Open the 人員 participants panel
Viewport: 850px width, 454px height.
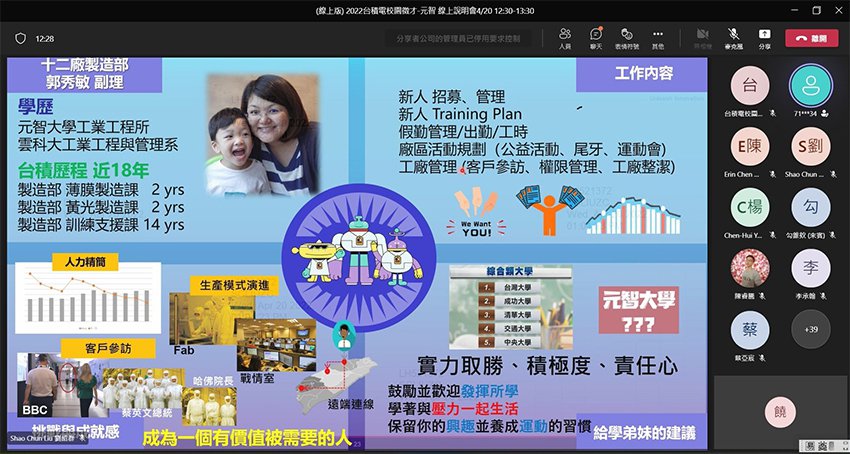pyautogui.click(x=565, y=39)
